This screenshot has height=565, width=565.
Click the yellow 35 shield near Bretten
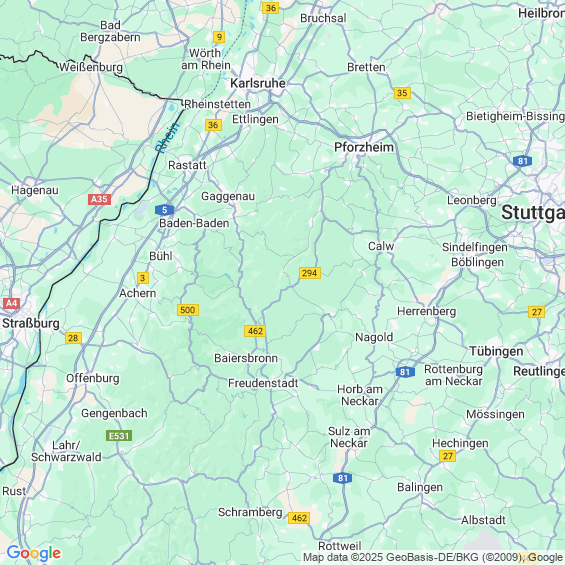(x=402, y=93)
